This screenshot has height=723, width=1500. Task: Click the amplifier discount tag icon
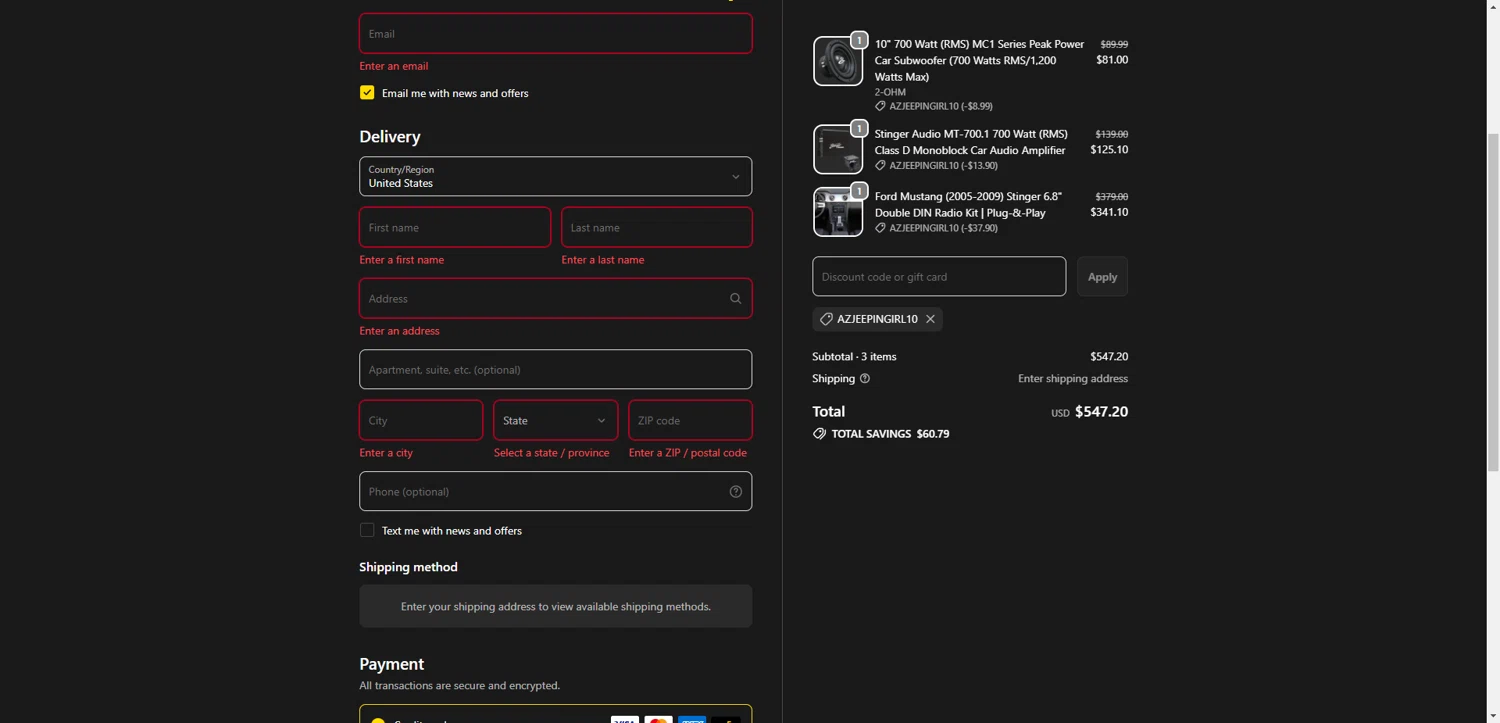pos(880,165)
